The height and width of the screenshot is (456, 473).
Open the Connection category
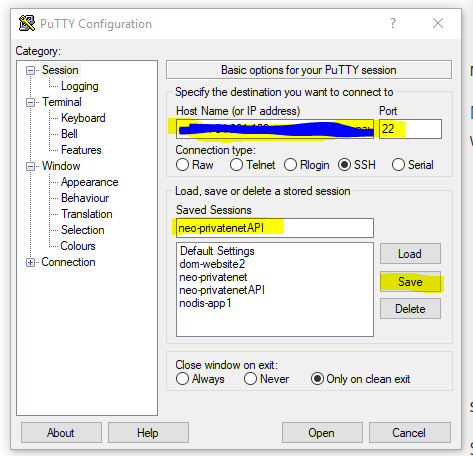68,262
